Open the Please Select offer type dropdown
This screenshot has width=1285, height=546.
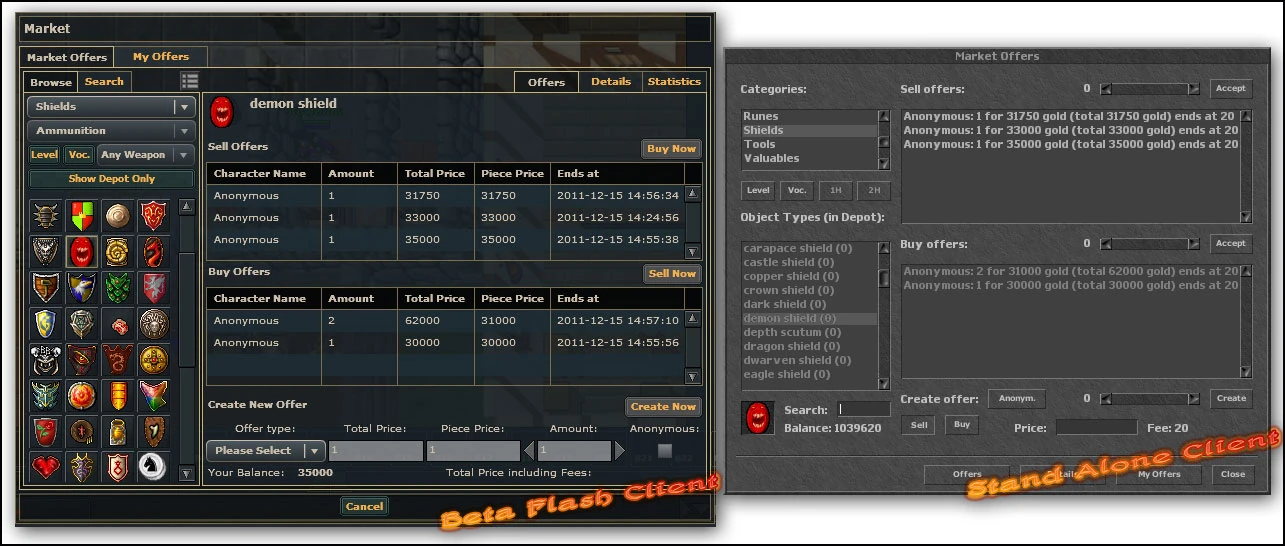click(266, 451)
